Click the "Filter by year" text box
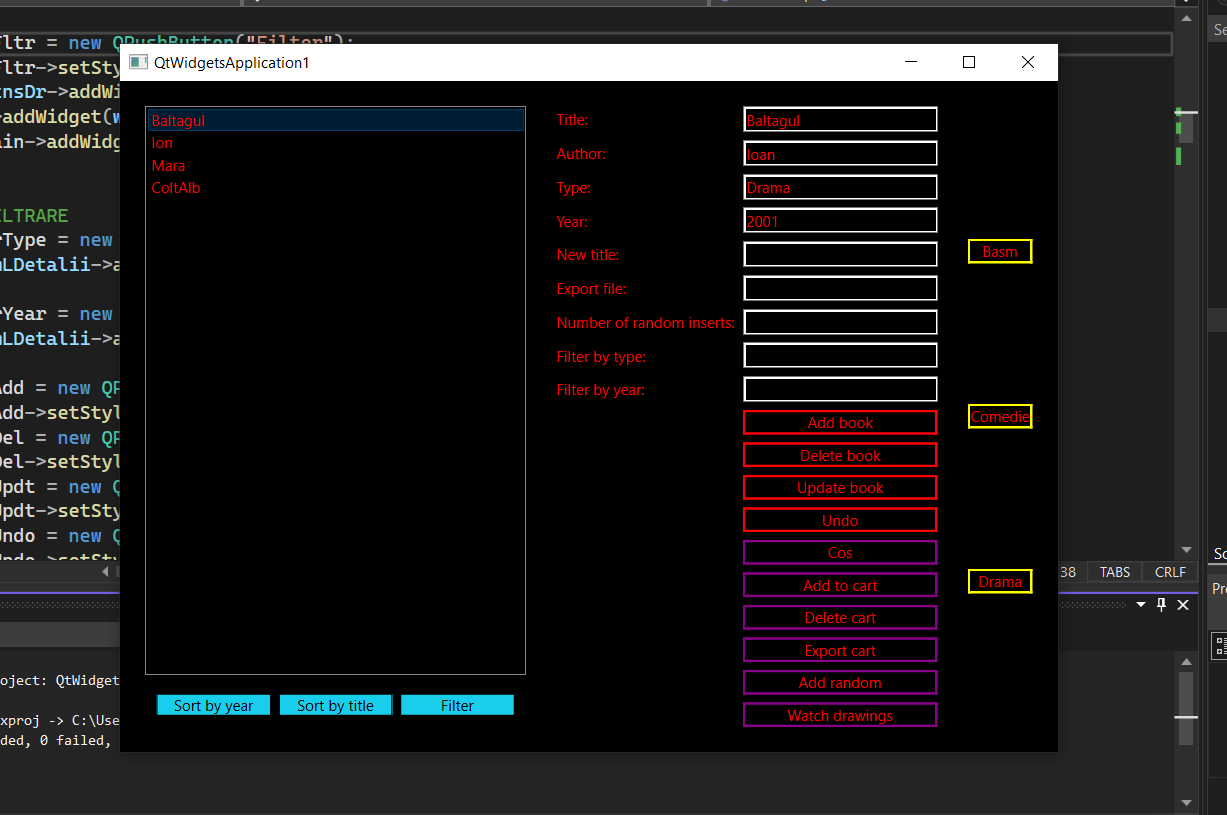The height and width of the screenshot is (815, 1227). 839,389
